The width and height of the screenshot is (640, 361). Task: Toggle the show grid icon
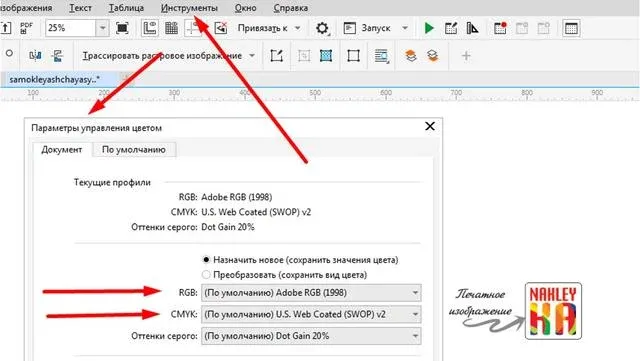click(171, 28)
